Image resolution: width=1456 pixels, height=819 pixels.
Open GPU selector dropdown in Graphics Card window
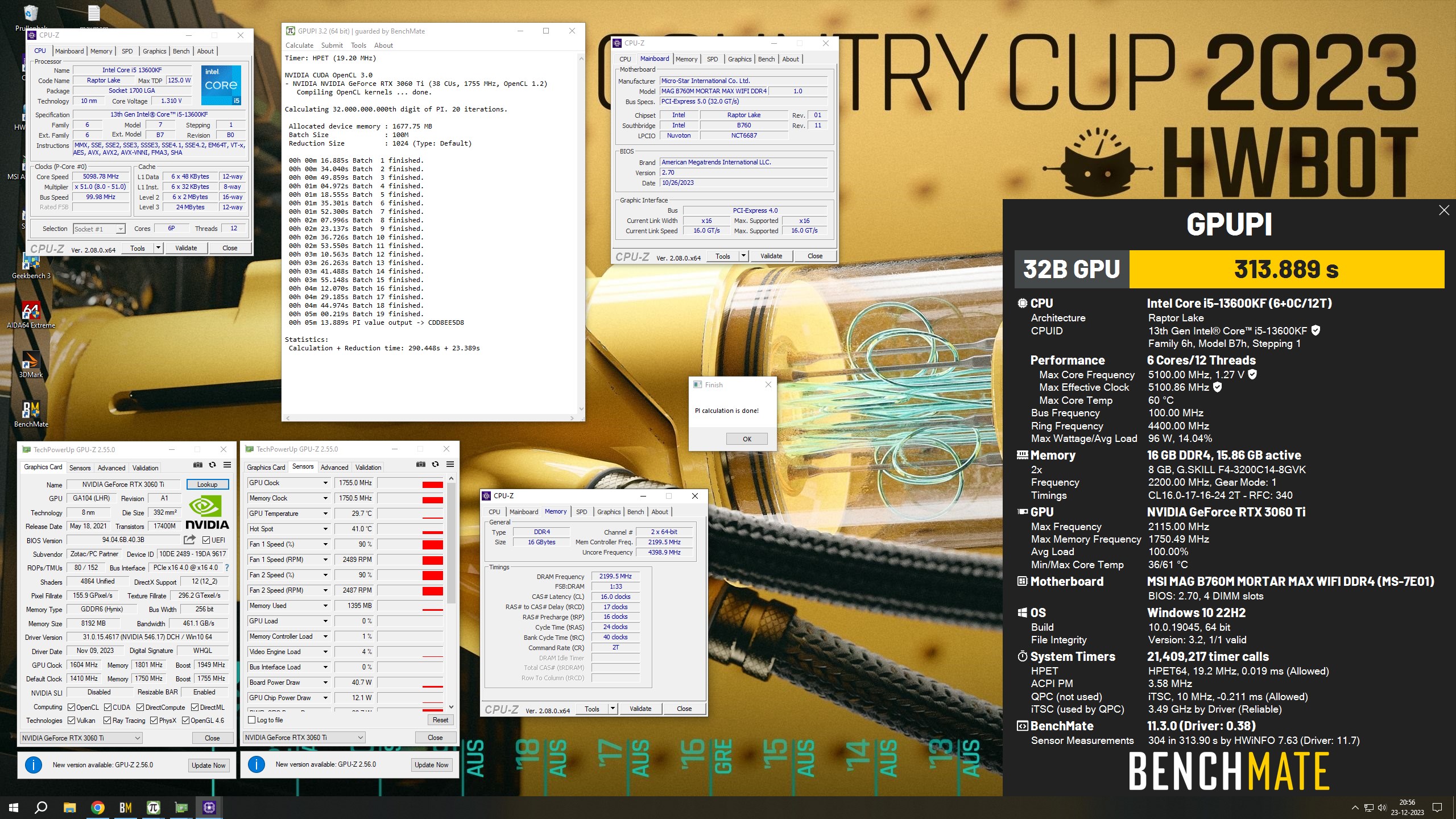(x=81, y=738)
